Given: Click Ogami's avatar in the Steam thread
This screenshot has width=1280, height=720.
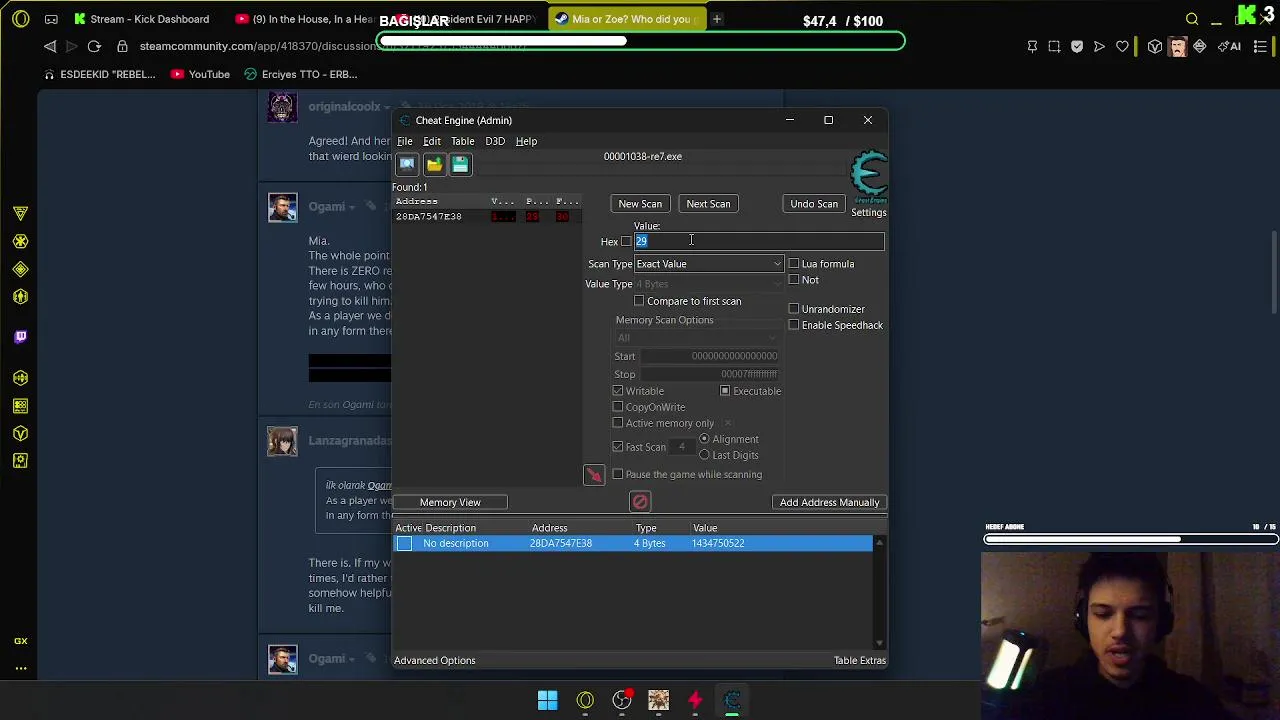Looking at the screenshot, I should click(282, 207).
